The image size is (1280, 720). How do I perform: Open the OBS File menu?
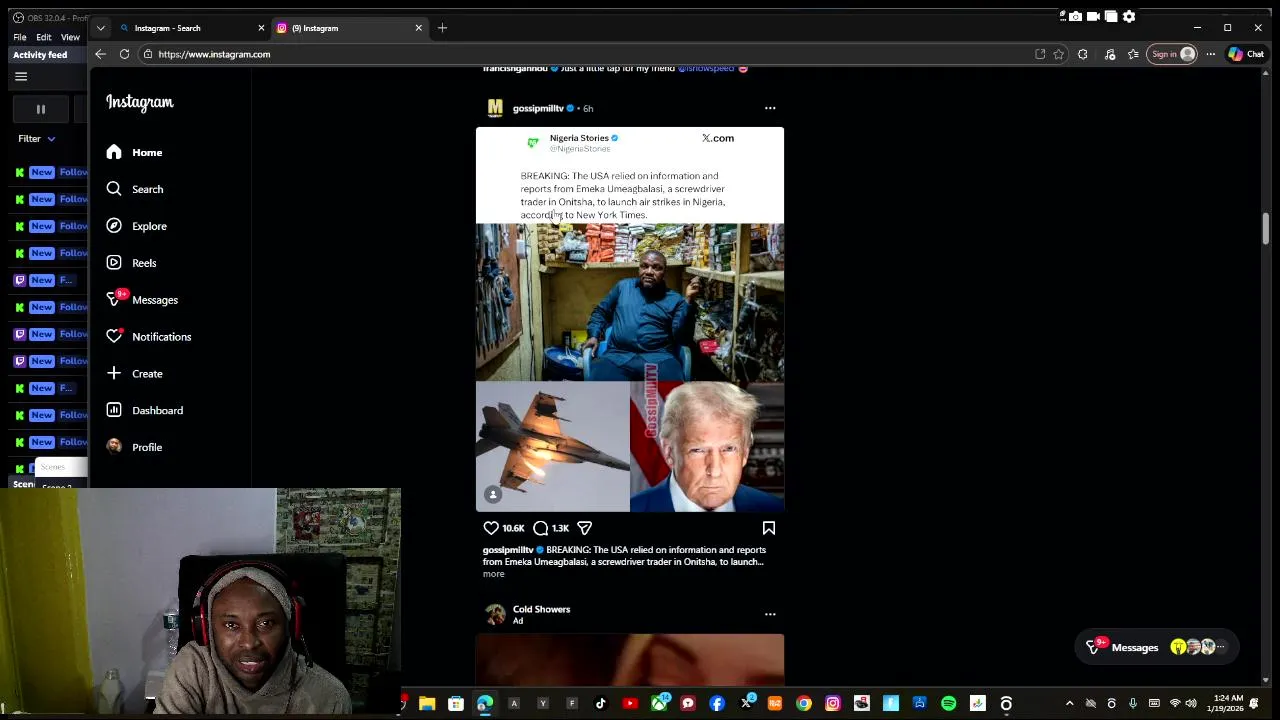tap(20, 37)
